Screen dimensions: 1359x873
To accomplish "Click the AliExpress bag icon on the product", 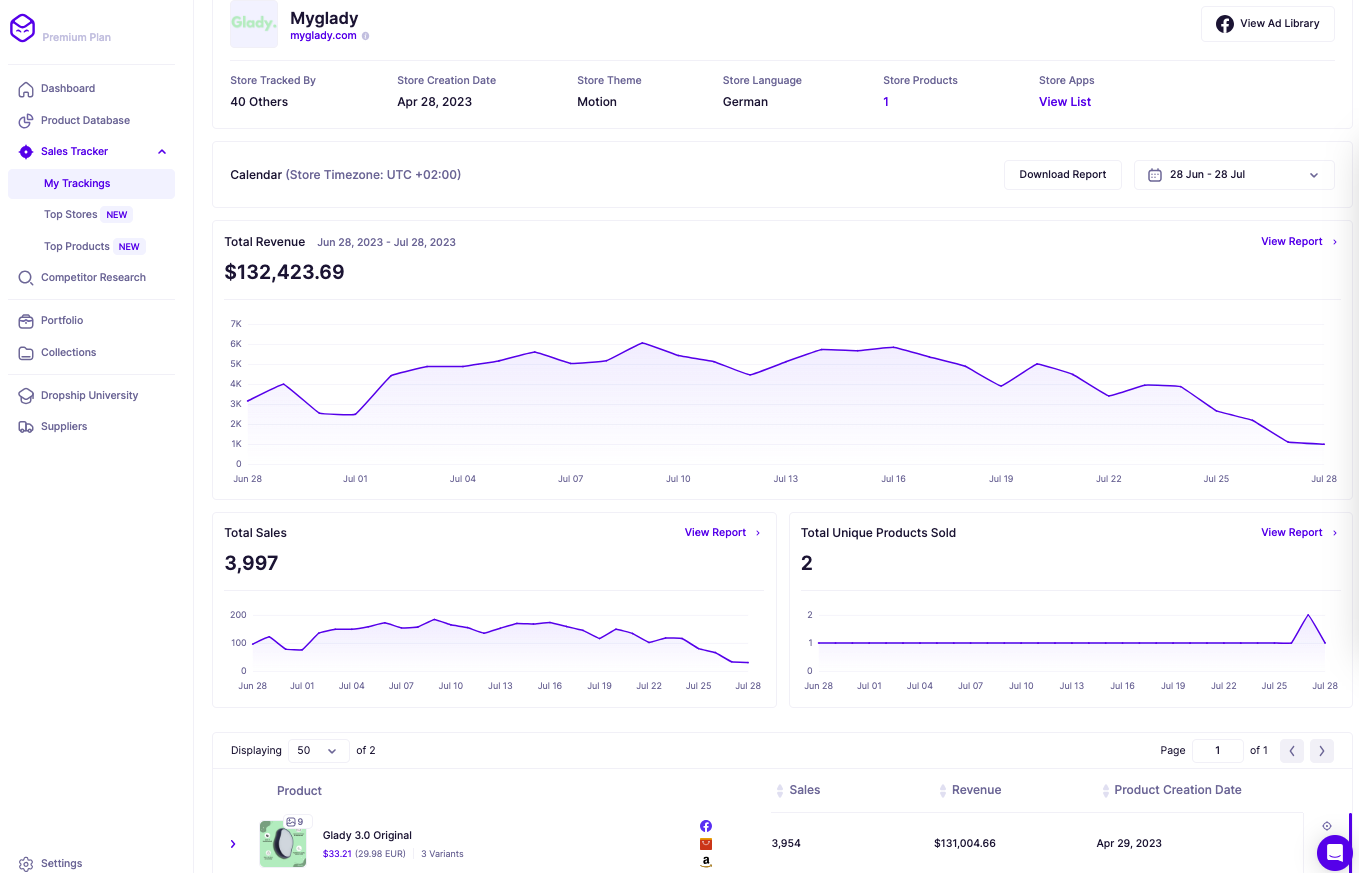I will [x=706, y=843].
